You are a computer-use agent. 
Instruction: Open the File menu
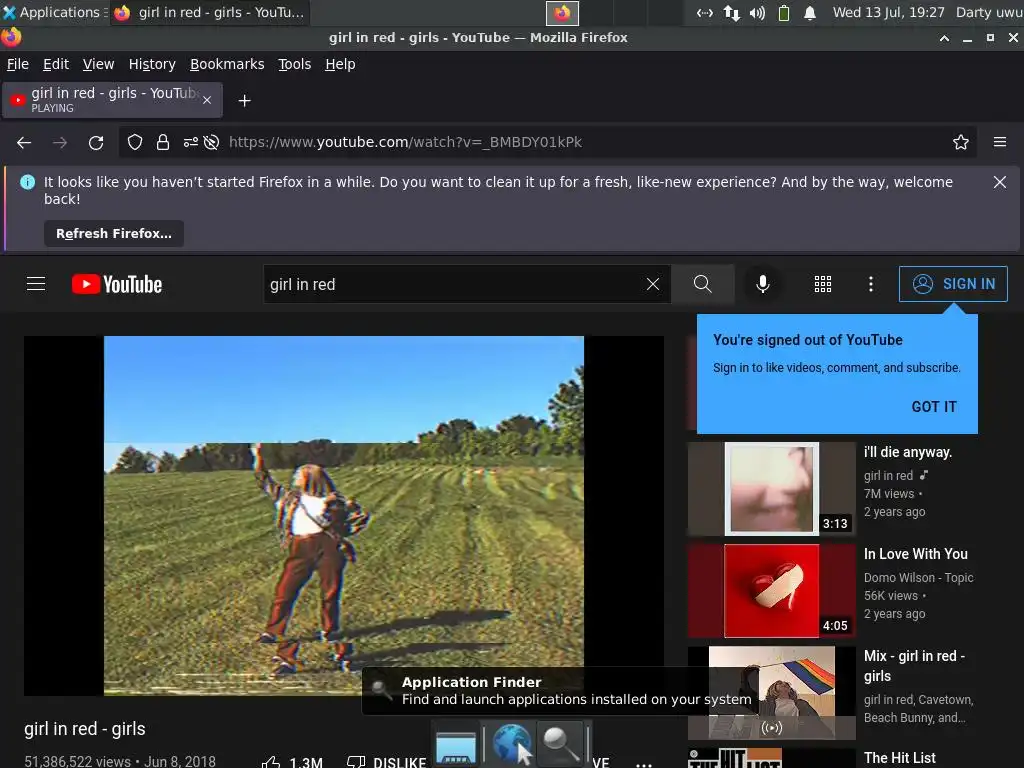18,64
